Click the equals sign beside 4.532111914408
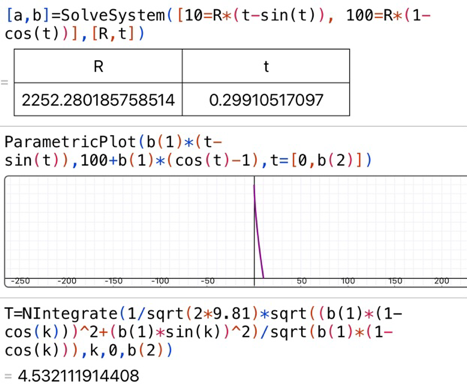Viewport: 467px width, 387px height. (8, 377)
